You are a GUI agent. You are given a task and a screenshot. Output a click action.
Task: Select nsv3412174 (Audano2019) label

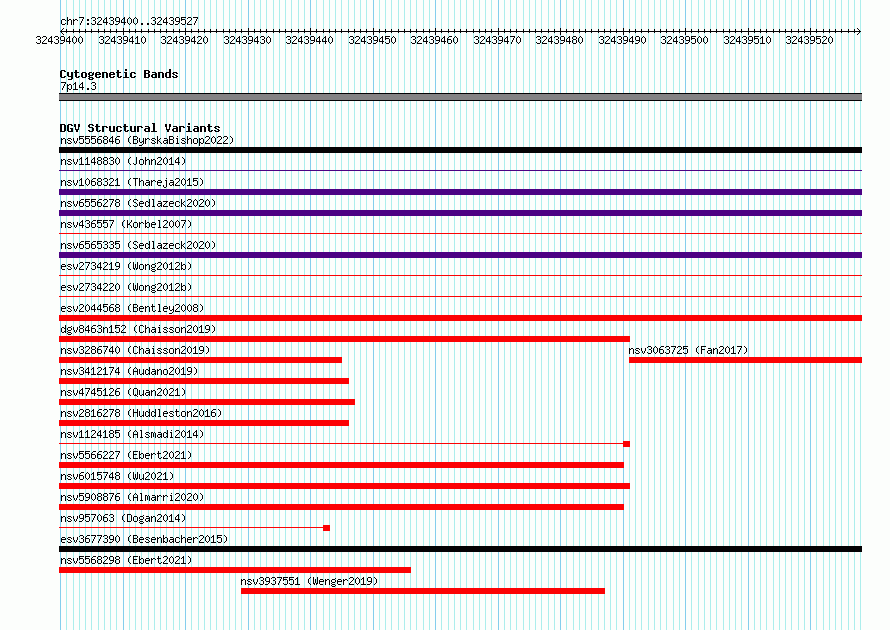pos(129,371)
